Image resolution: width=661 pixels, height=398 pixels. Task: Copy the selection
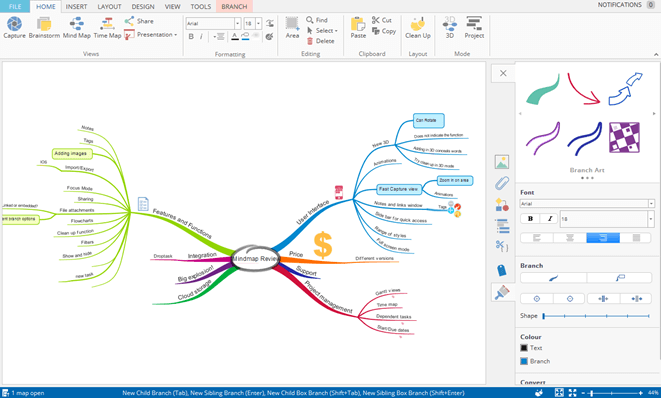[384, 31]
